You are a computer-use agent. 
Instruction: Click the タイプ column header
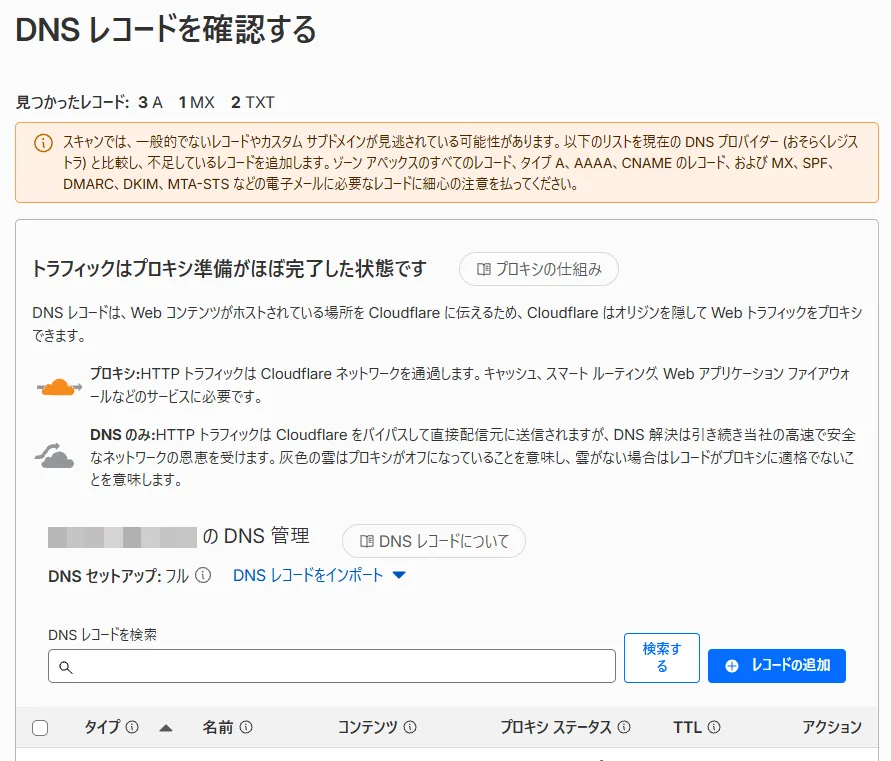(x=102, y=727)
